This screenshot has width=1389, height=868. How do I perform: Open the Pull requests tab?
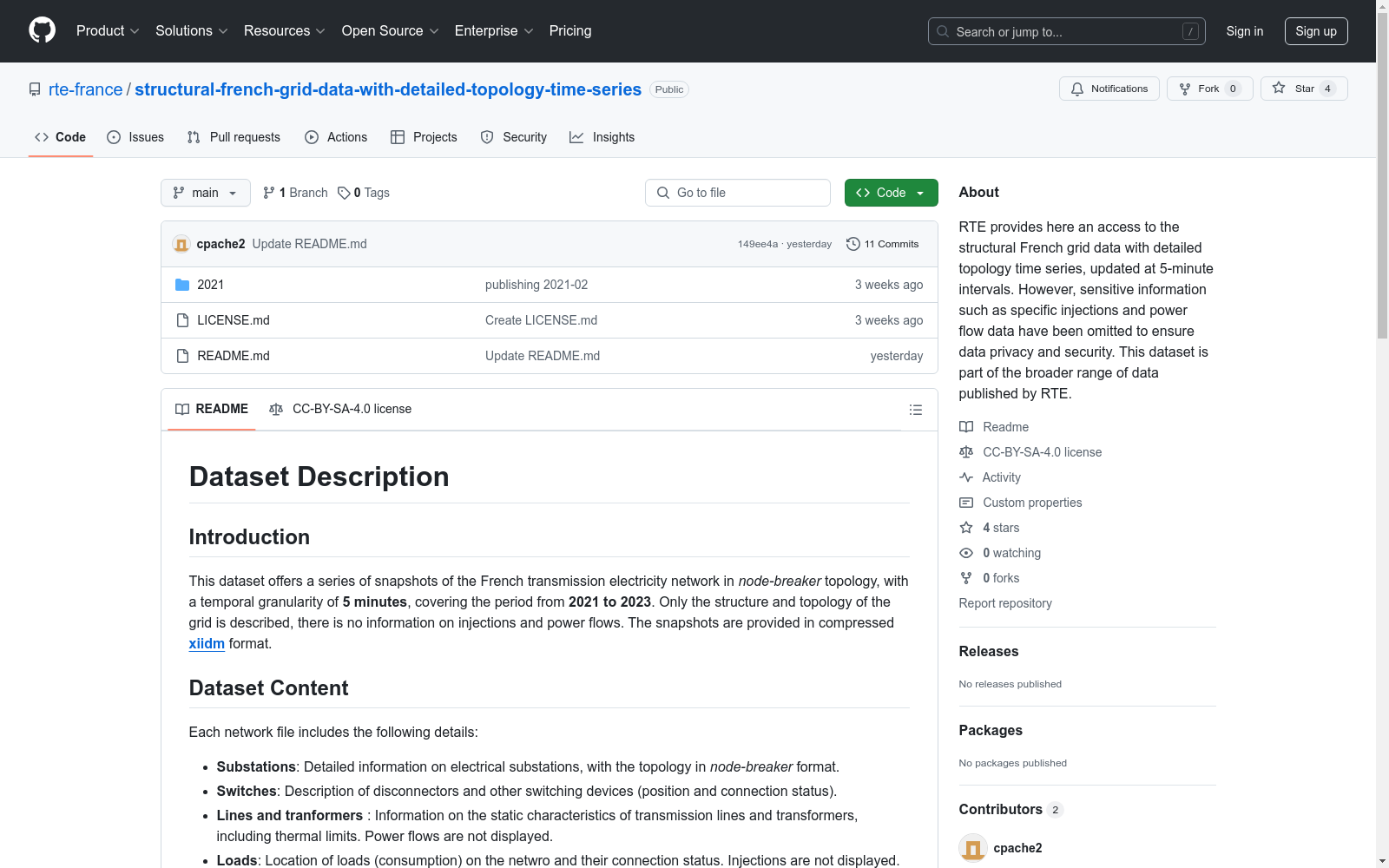click(x=234, y=137)
